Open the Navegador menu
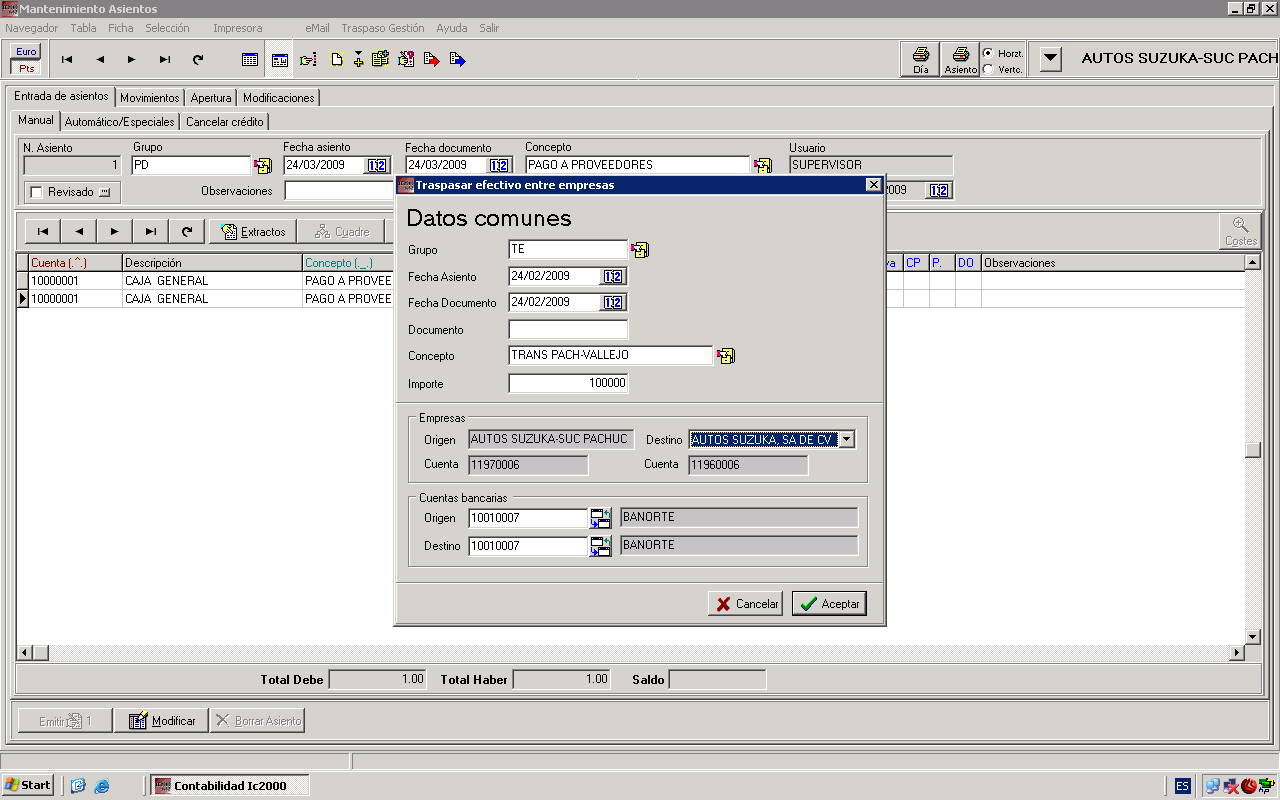Screen dimensions: 1280x800 [32, 28]
